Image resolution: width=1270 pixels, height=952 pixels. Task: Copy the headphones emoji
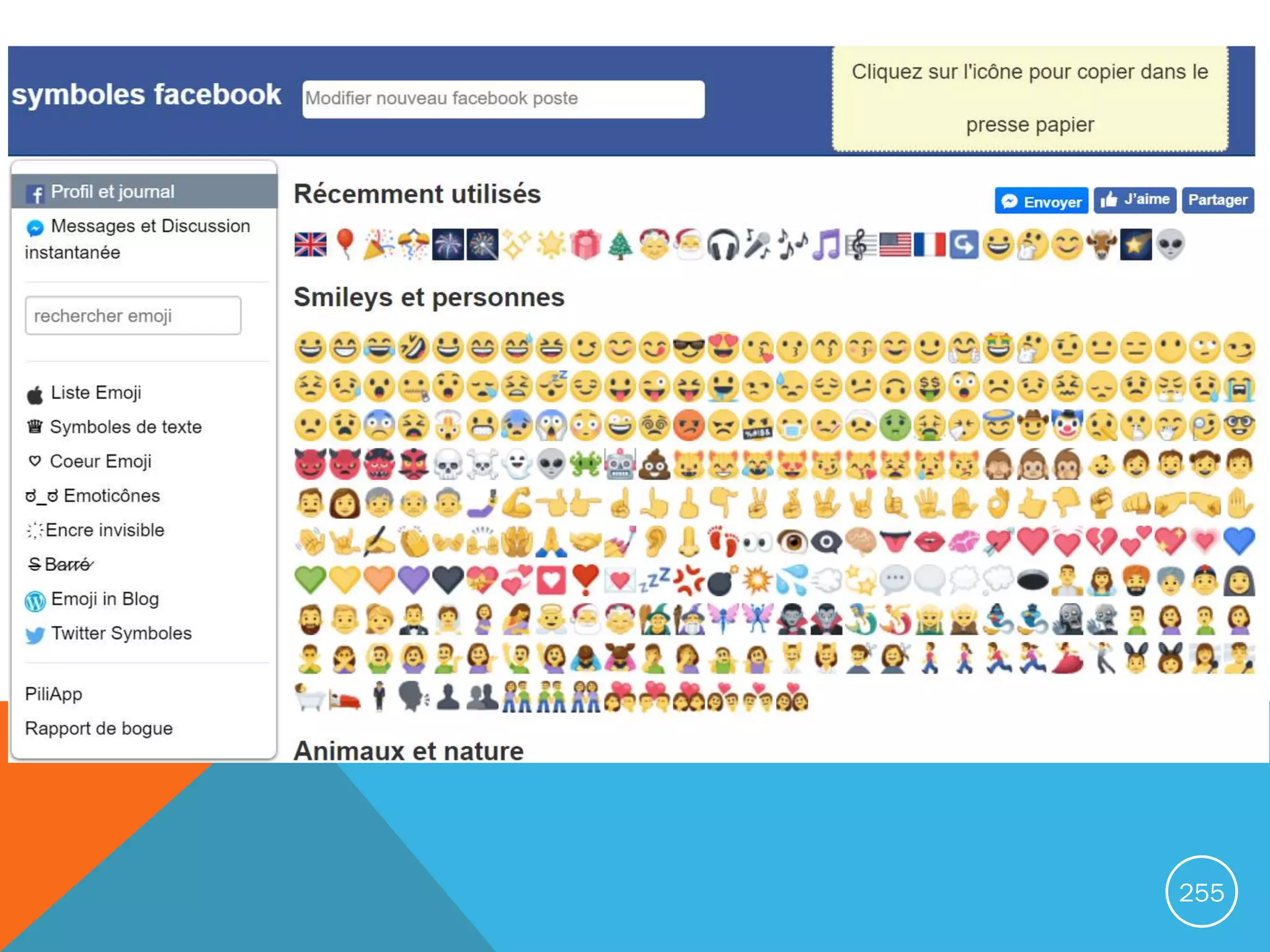[x=722, y=244]
